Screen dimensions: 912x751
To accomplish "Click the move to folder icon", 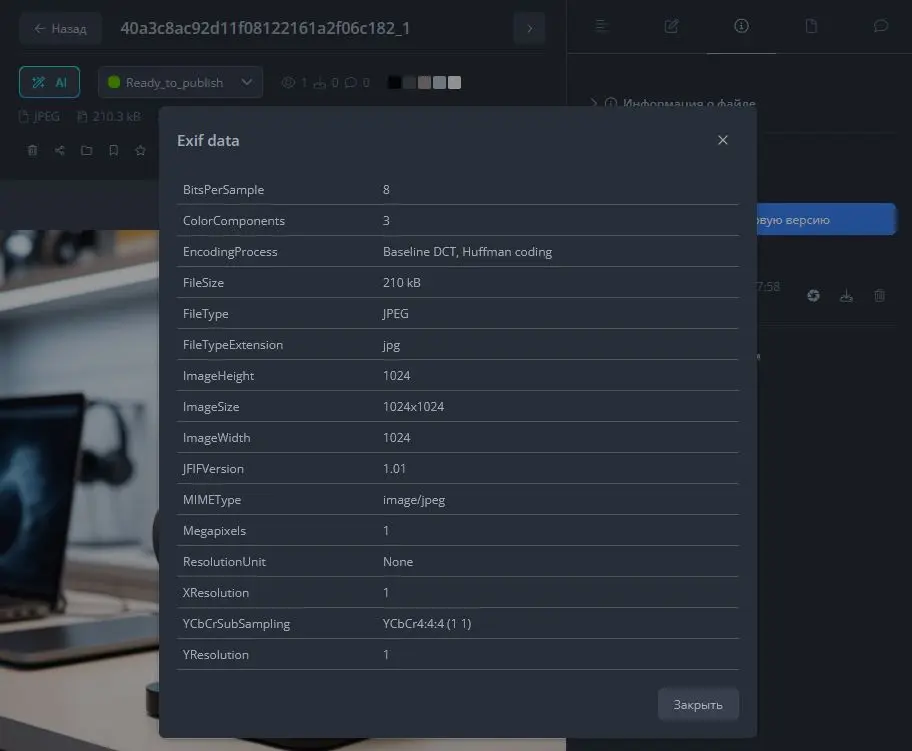I will coord(87,151).
